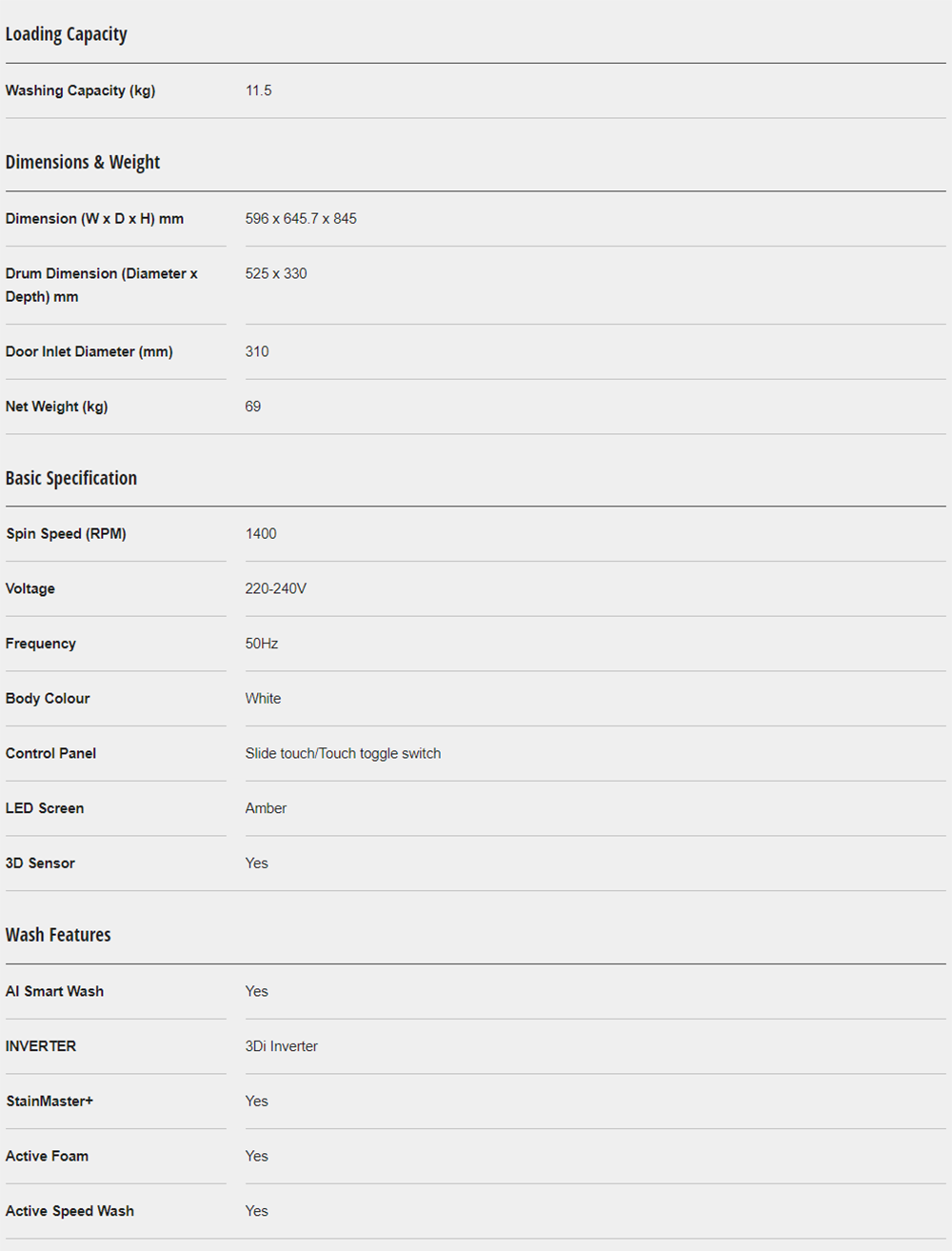
Task: Select the Active Speed Wash label
Action: pyautogui.click(x=69, y=1211)
